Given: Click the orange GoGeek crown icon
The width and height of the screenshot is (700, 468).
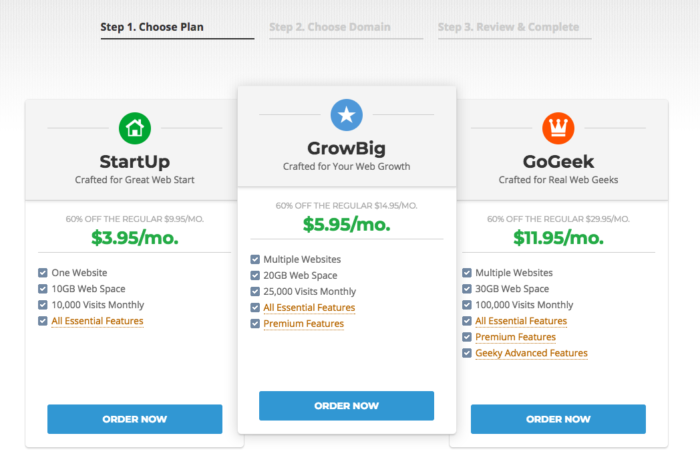Looking at the screenshot, I should point(558,128).
